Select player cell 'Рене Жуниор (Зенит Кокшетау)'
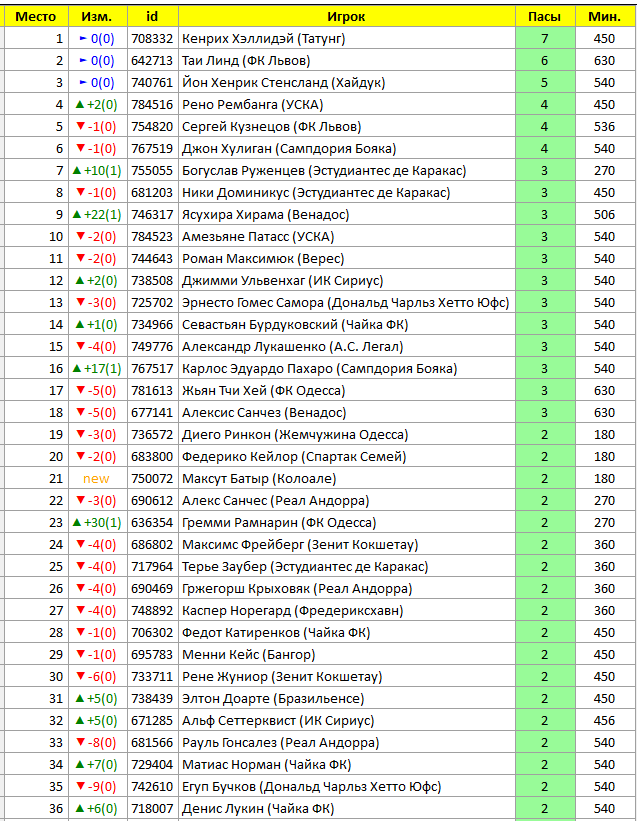Screen dimensions: 637x821 click(x=347, y=676)
